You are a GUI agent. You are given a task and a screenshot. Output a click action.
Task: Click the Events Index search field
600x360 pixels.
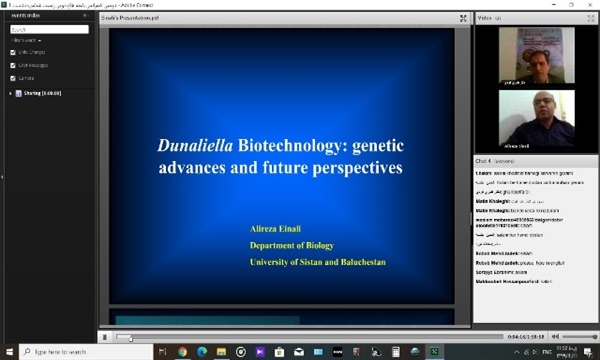point(49,29)
